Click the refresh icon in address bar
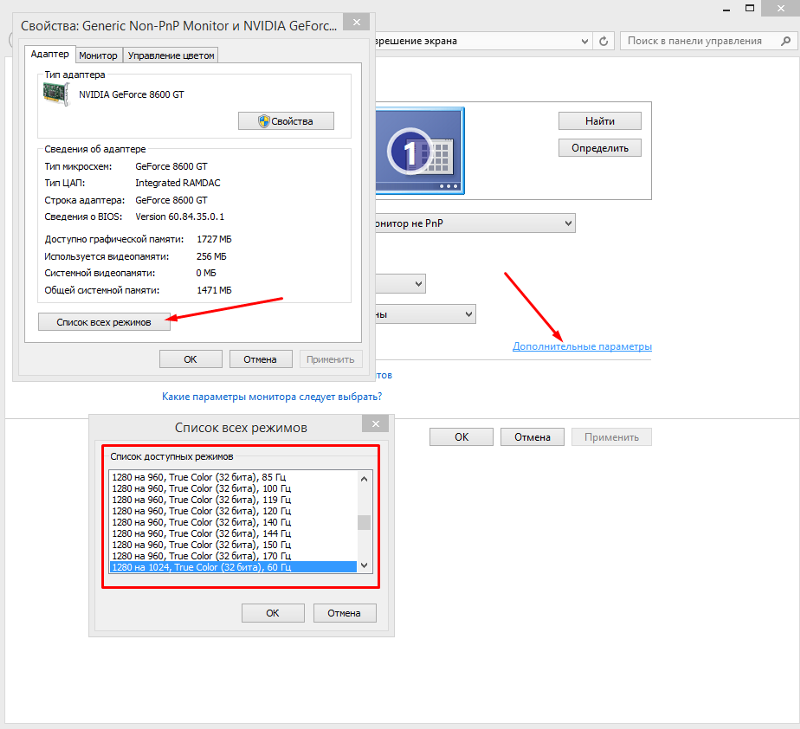Screen dimensions: 800x729 [x=604, y=41]
